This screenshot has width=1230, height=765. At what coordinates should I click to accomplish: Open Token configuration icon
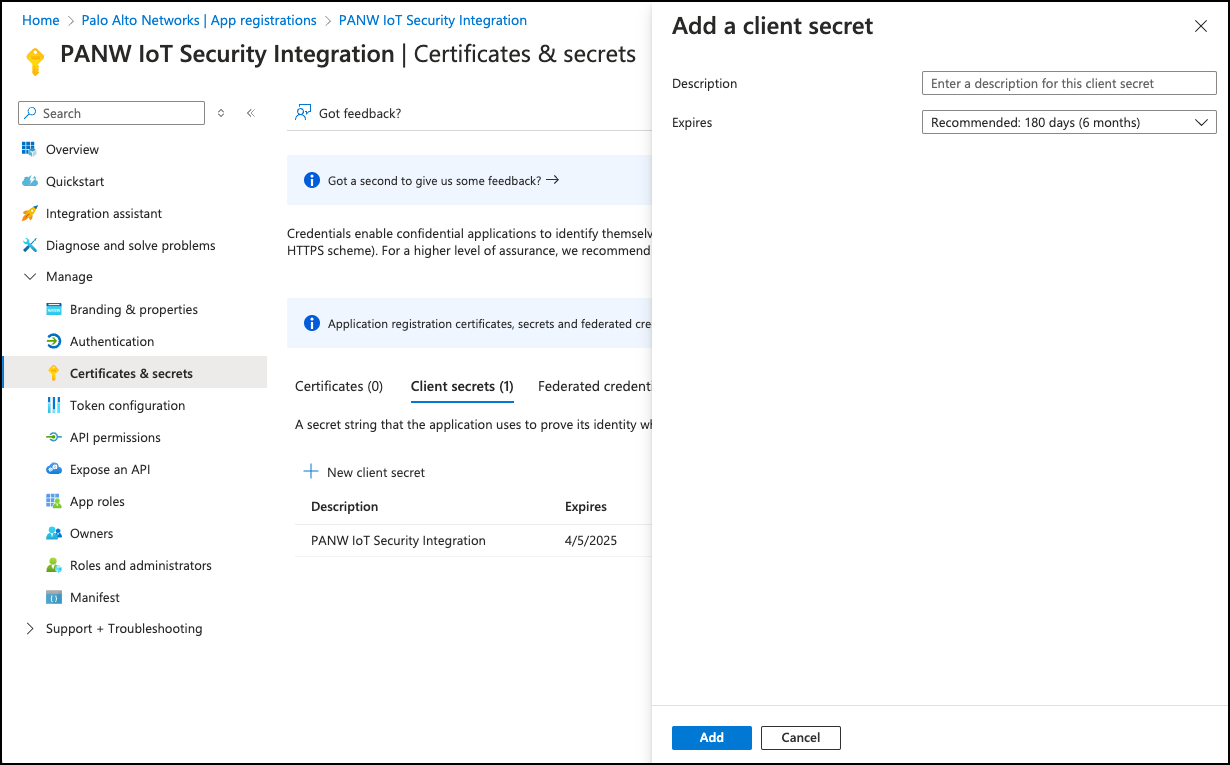click(x=54, y=405)
